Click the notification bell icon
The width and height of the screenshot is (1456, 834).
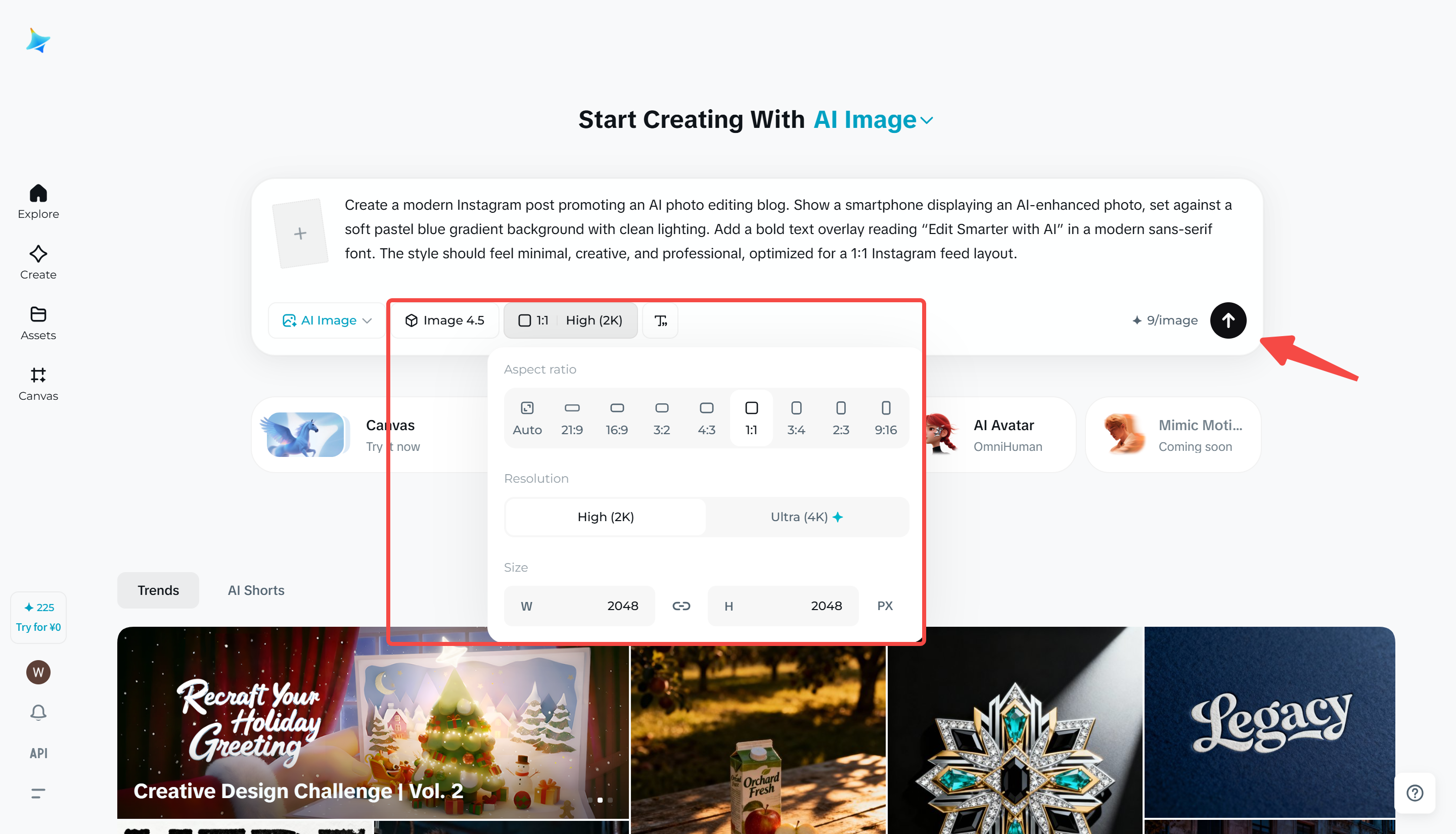38,713
